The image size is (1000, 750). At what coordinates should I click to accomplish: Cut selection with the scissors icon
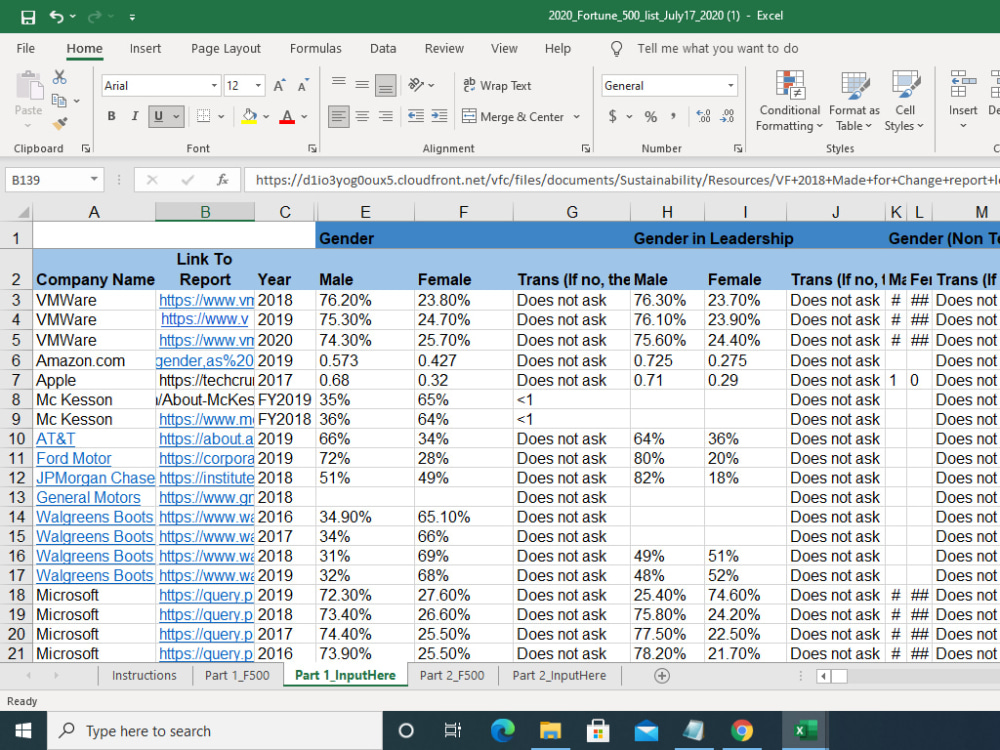coord(59,77)
